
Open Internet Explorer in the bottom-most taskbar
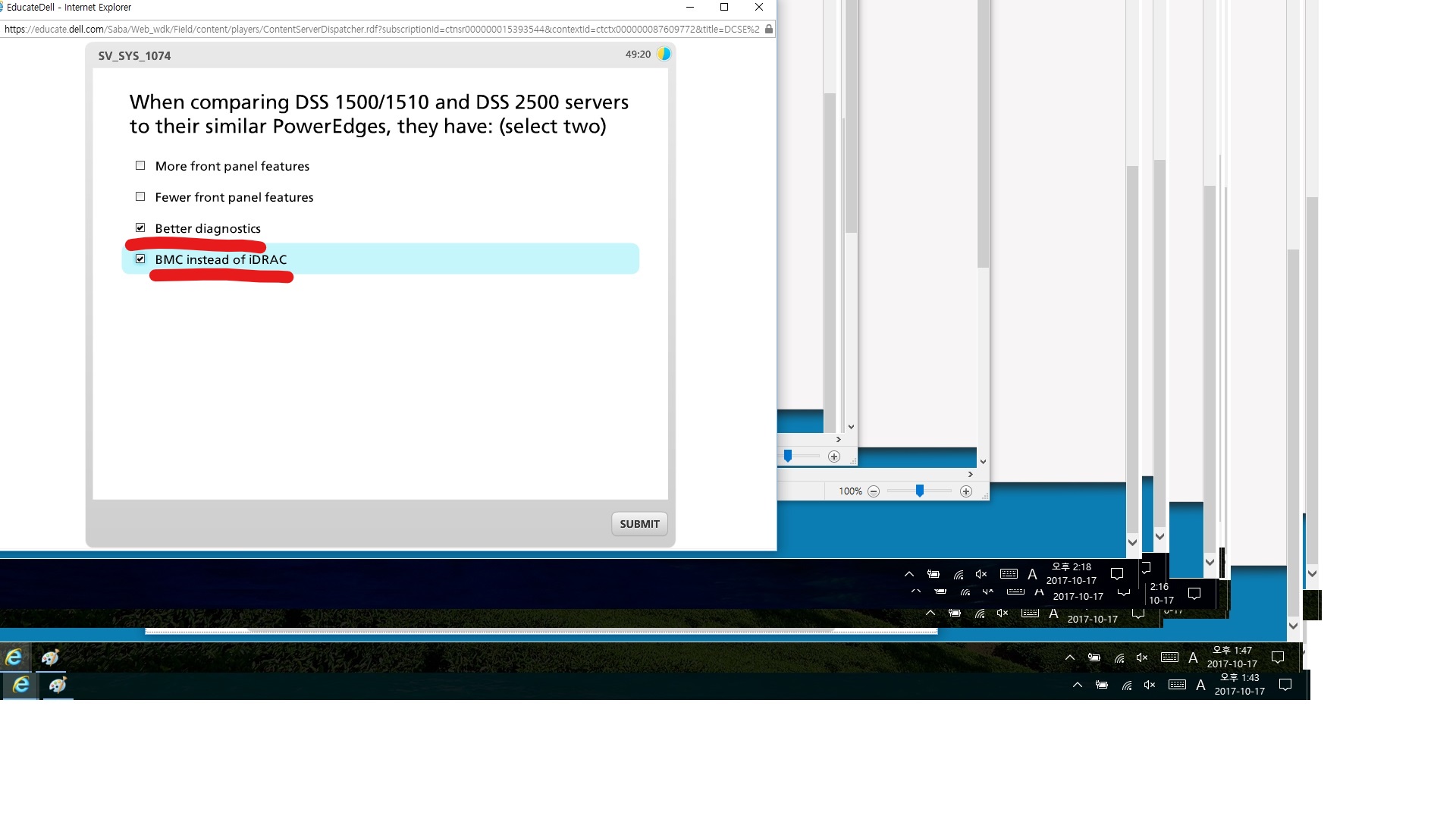click(20, 685)
